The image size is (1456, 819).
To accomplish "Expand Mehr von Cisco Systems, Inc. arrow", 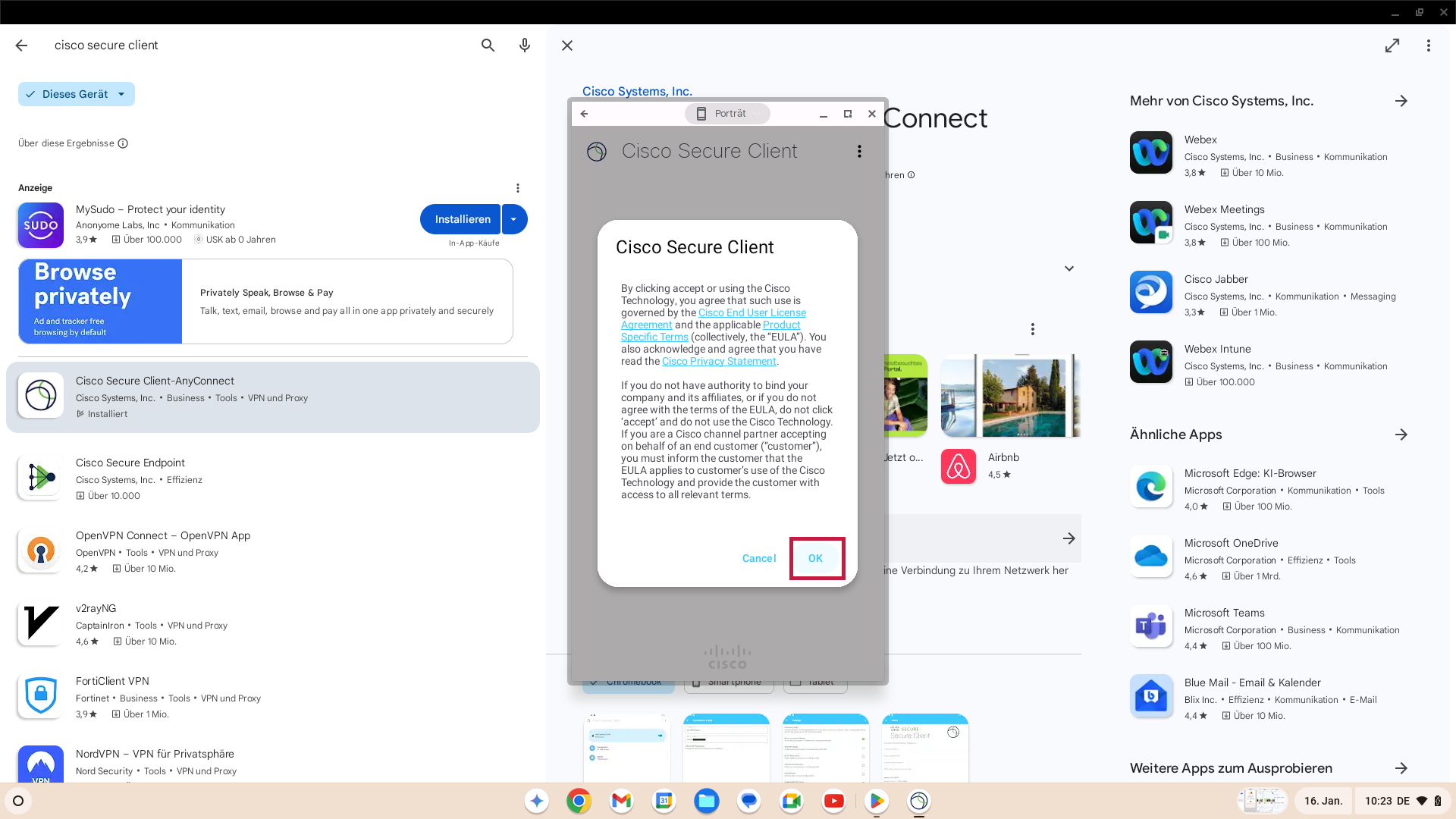I will tap(1401, 101).
